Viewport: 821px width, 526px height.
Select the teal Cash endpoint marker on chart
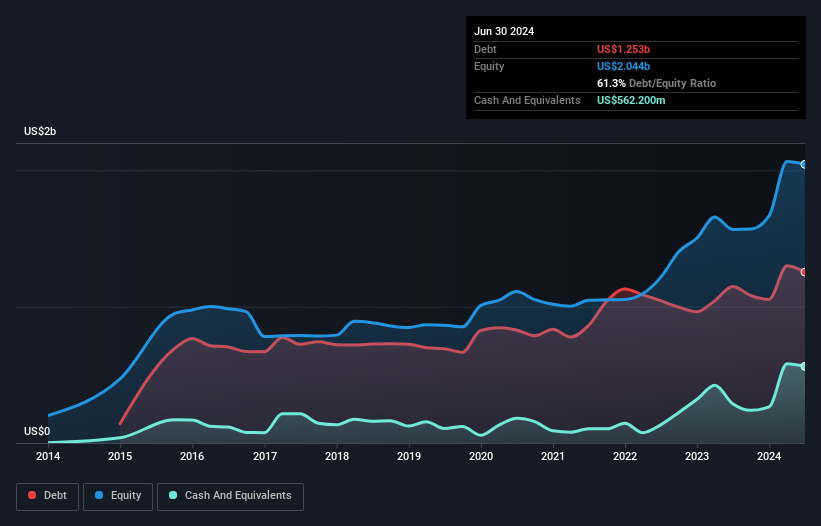pos(803,366)
